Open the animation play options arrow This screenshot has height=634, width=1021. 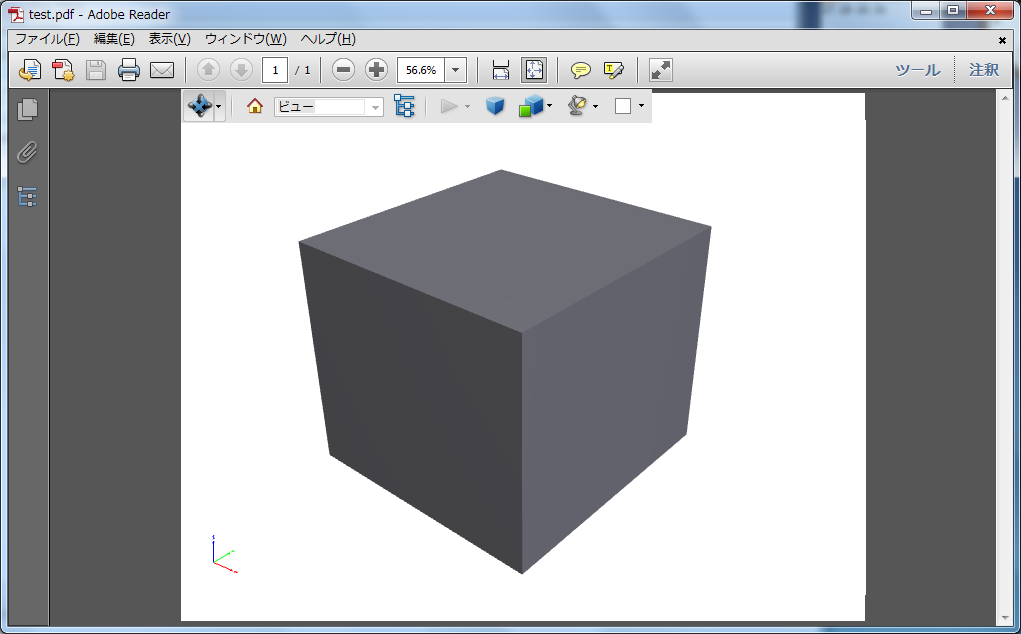pos(468,107)
